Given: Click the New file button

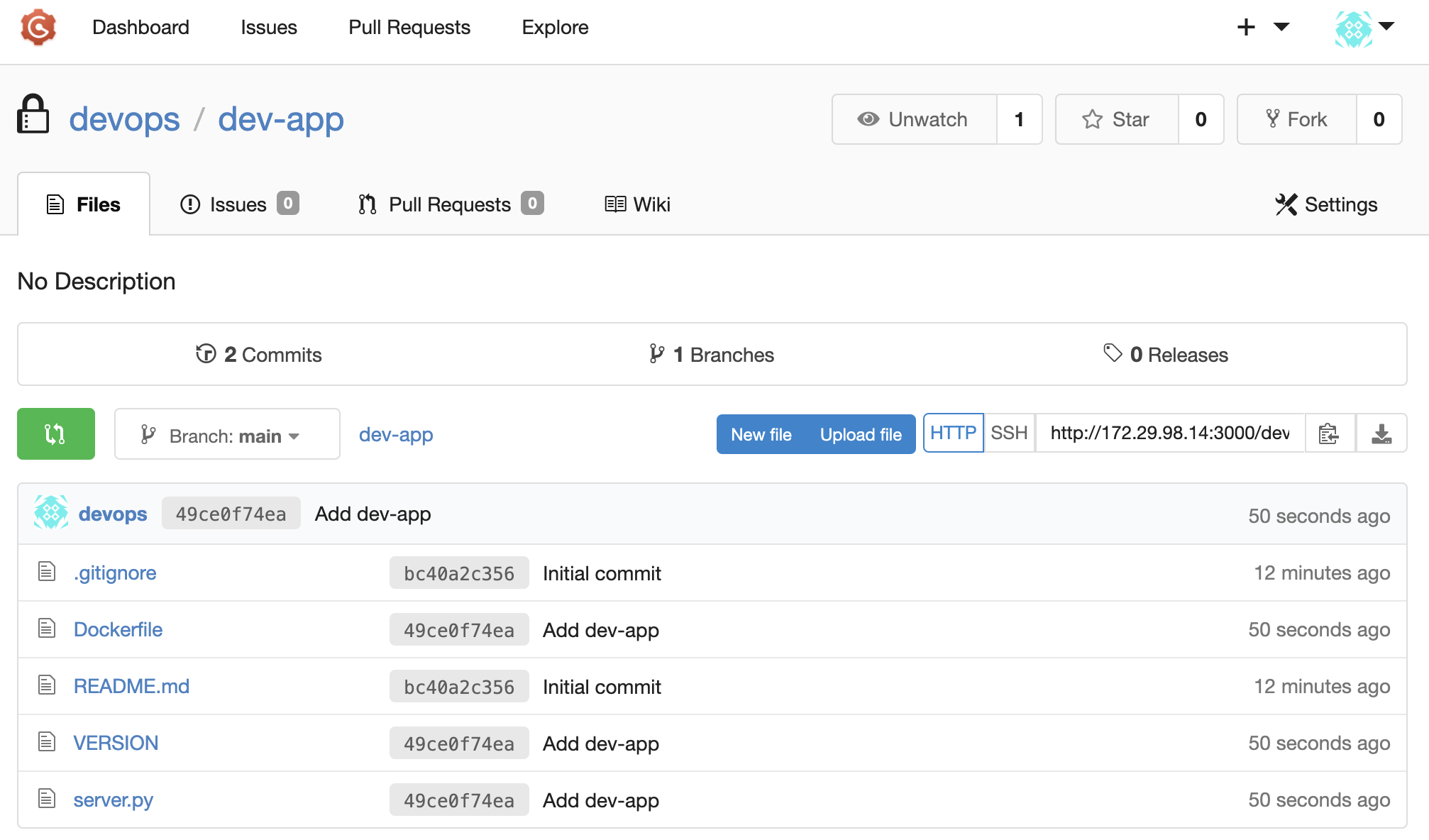Looking at the screenshot, I should [x=761, y=434].
